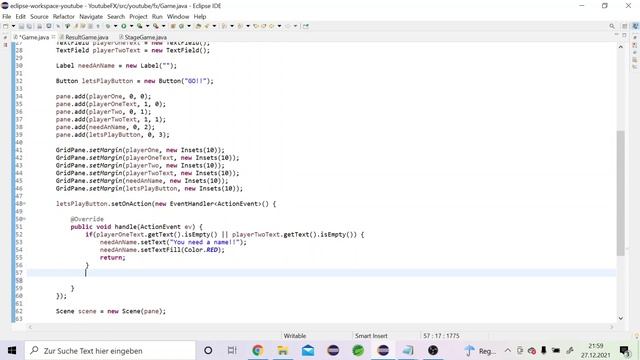Click the Coverage run toolbar icon

point(140,26)
